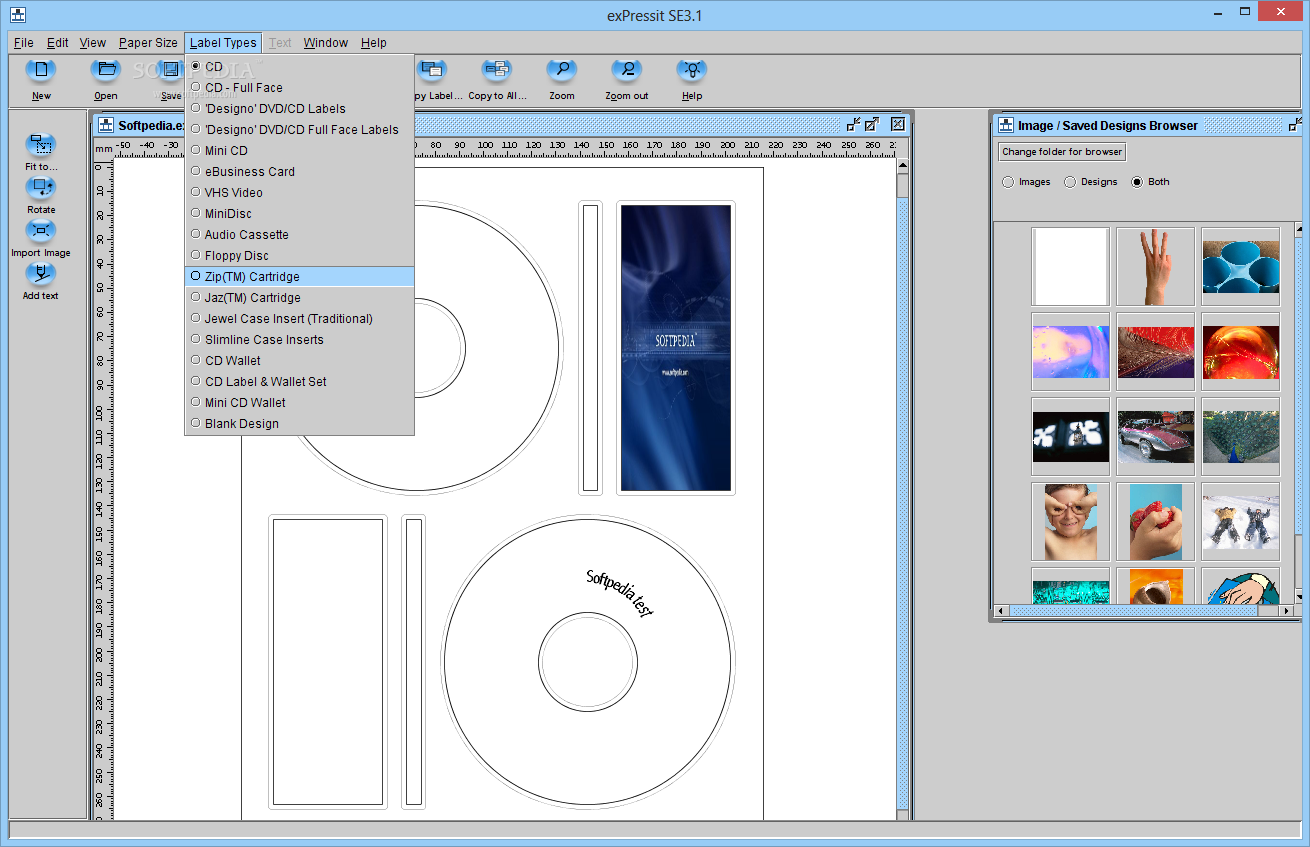The width and height of the screenshot is (1310, 847).
Task: Open the Paper Size menu
Action: pos(148,43)
